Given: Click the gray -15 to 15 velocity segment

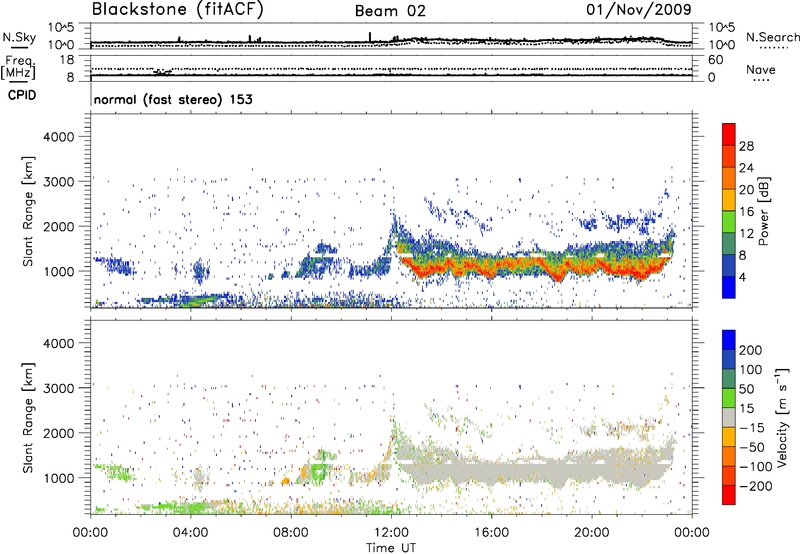Looking at the screenshot, I should pos(729,417).
